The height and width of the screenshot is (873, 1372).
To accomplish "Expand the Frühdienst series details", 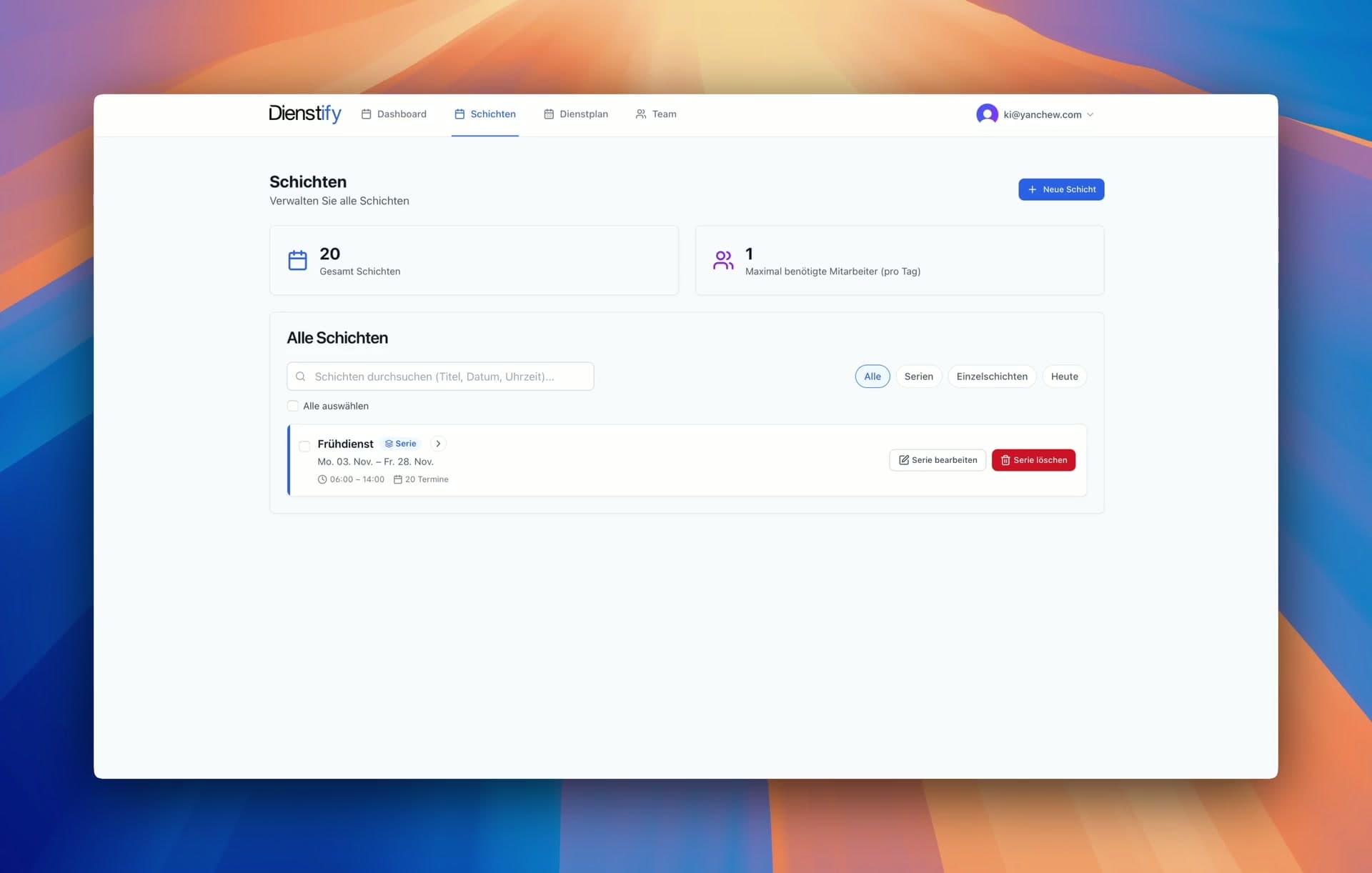I will [437, 443].
